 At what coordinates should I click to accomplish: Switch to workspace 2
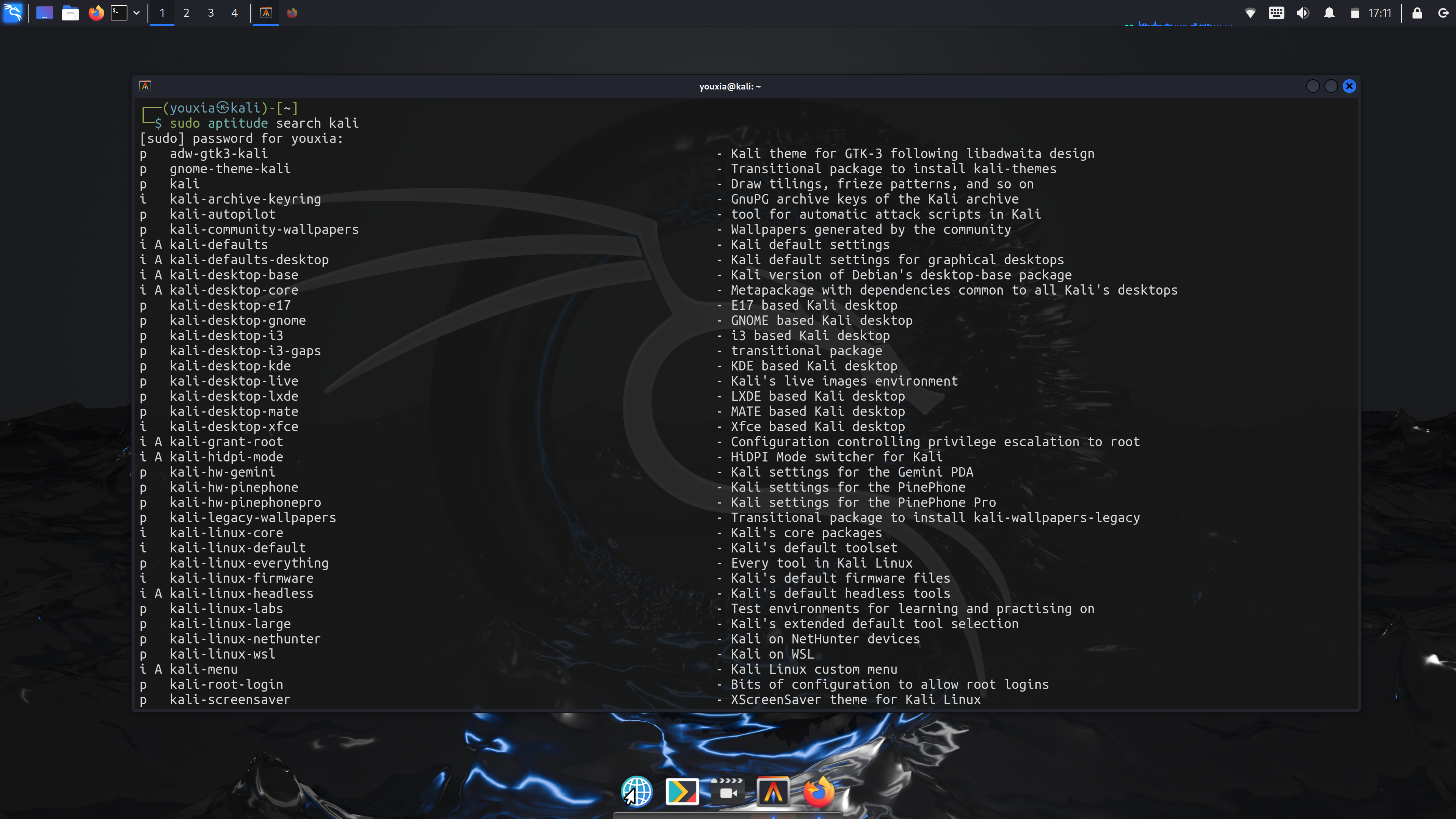(x=187, y=13)
